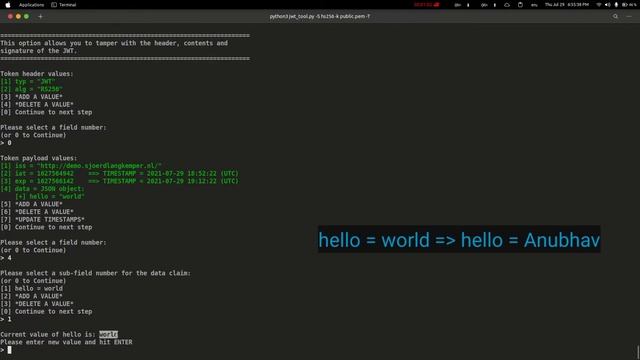Image resolution: width=640 pixels, height=360 pixels.
Task: Open the Apple logo menu
Action: 8,5
